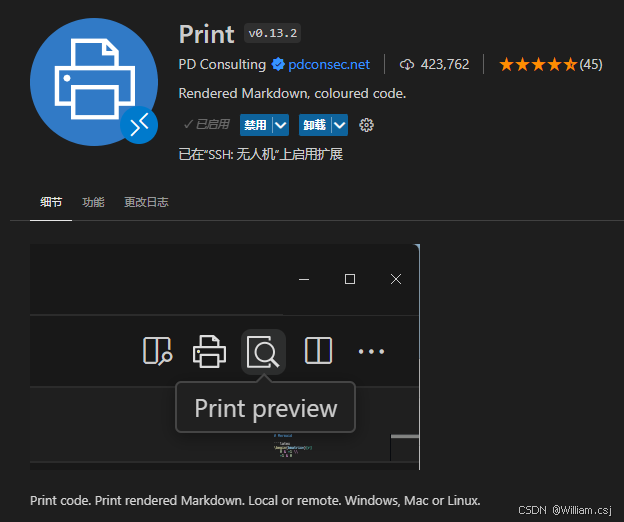Click the 423,762 install count
624x522 pixels.
click(x=445, y=64)
